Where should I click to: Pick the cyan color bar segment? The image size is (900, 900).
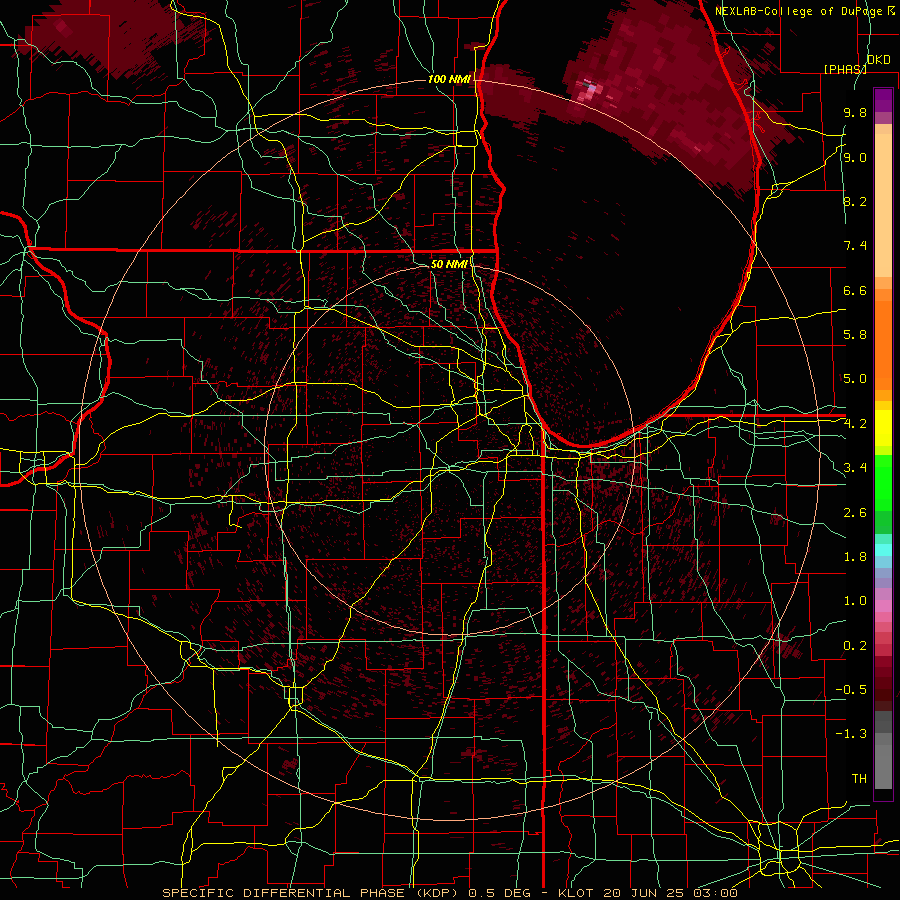click(x=883, y=549)
